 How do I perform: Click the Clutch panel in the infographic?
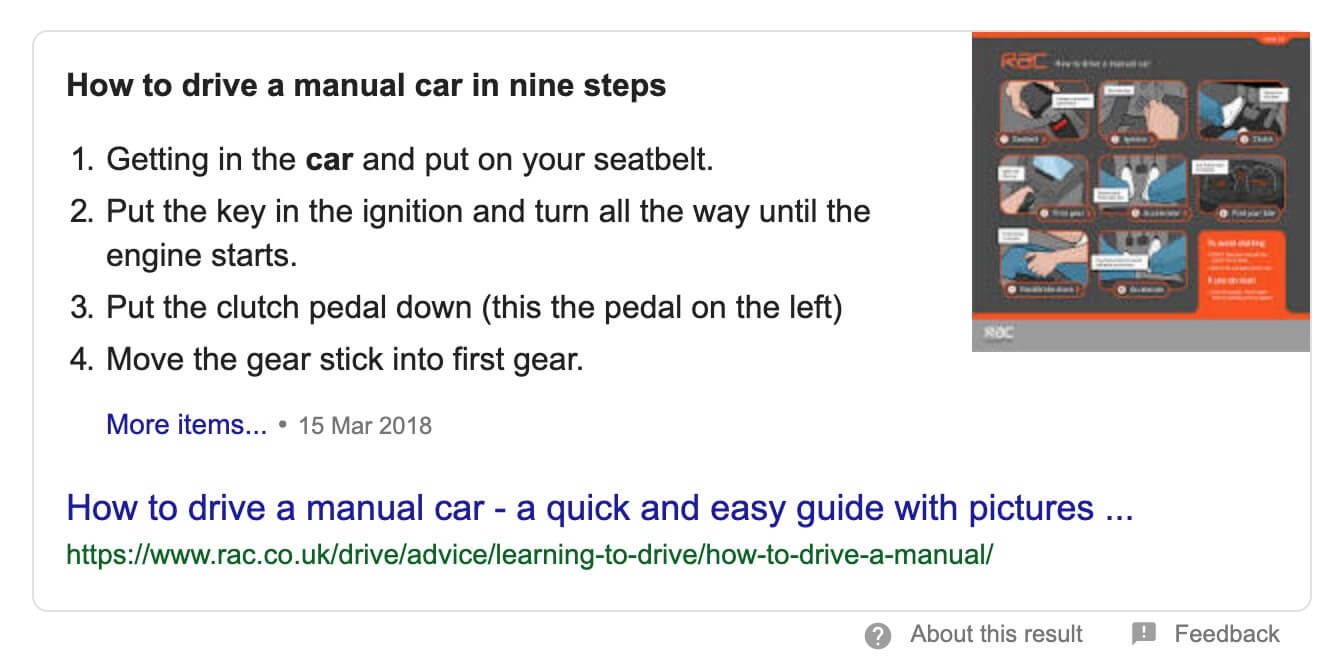pos(1239,113)
